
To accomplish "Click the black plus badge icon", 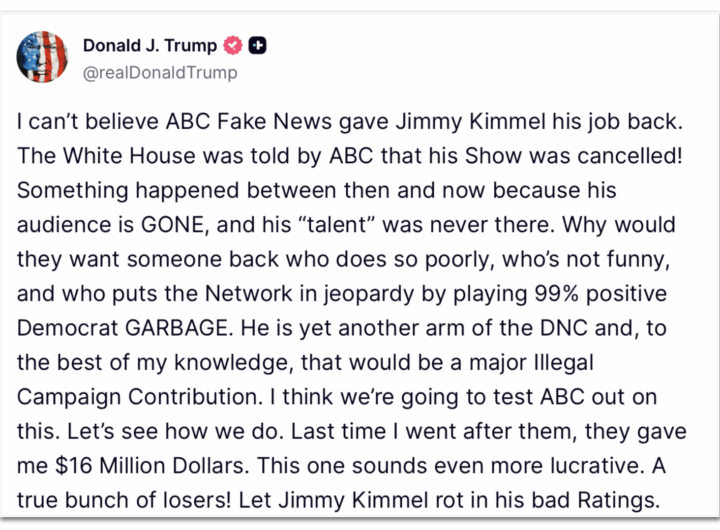I will [258, 45].
